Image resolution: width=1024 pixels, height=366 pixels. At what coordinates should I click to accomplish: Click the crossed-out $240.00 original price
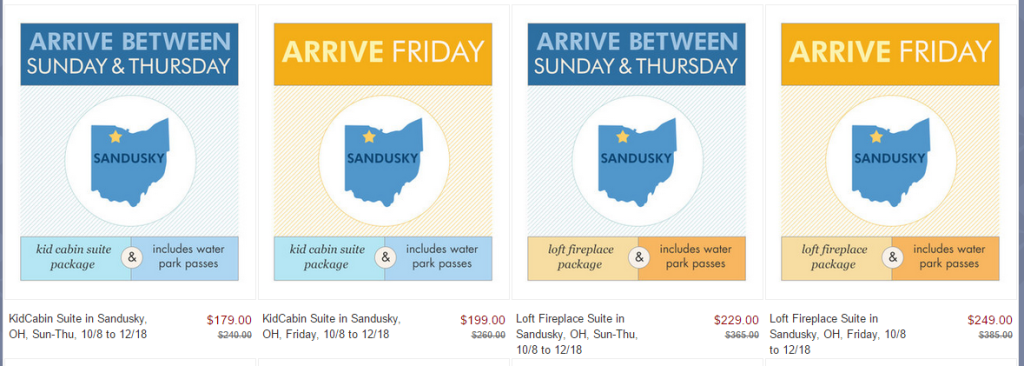point(234,335)
